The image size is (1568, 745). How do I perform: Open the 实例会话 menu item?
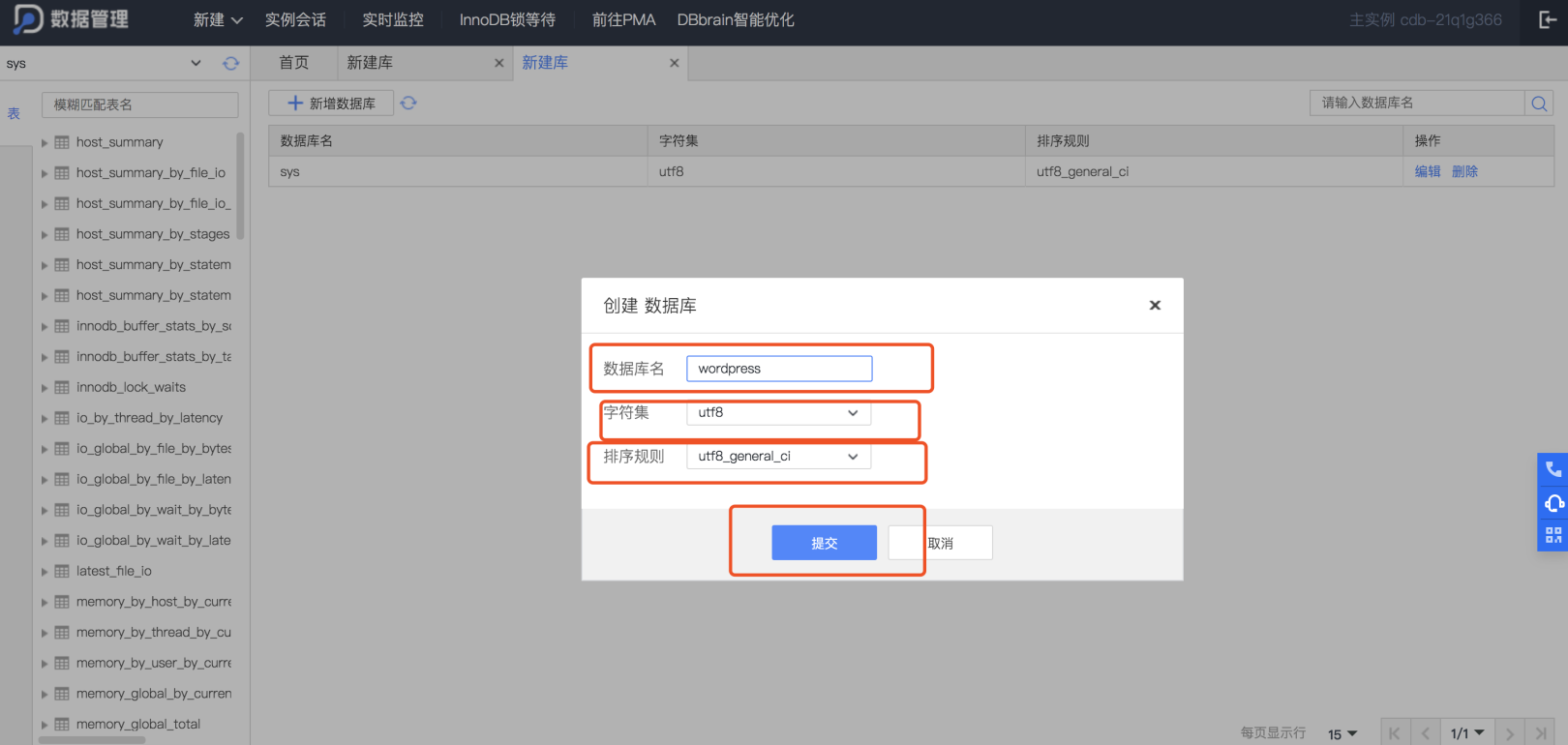(295, 20)
